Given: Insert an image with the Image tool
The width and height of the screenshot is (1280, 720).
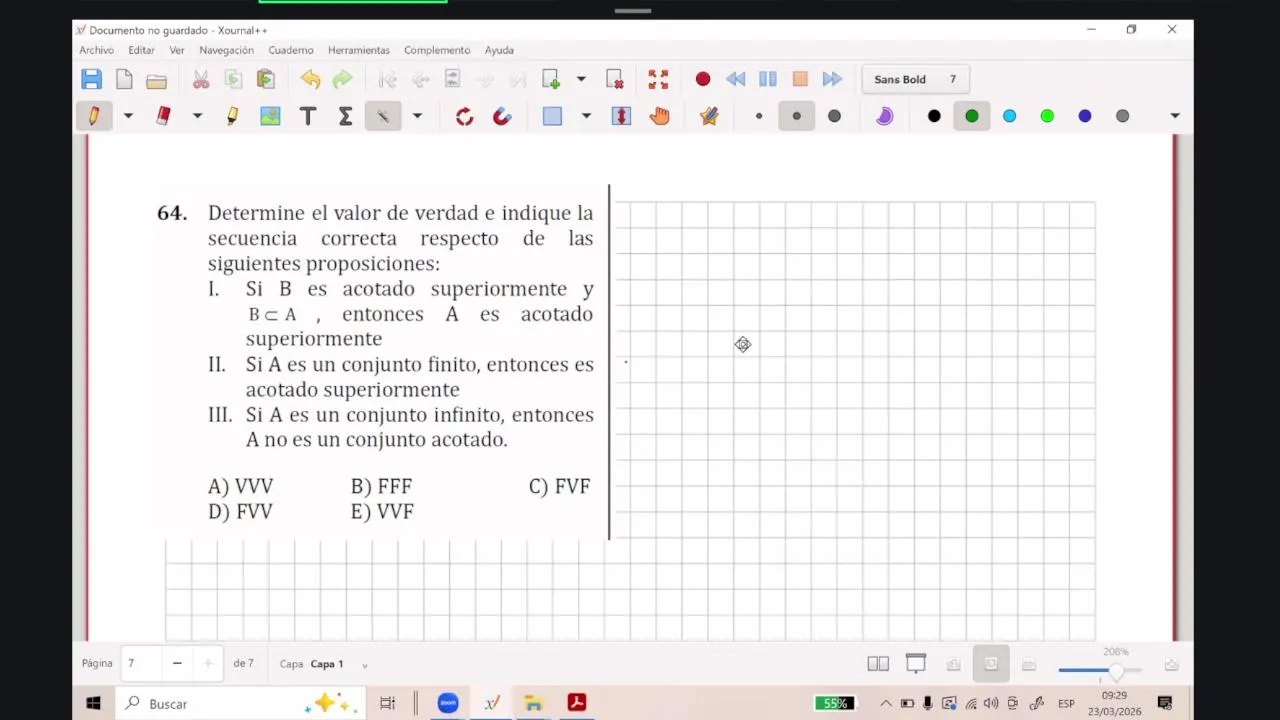Looking at the screenshot, I should pyautogui.click(x=270, y=116).
